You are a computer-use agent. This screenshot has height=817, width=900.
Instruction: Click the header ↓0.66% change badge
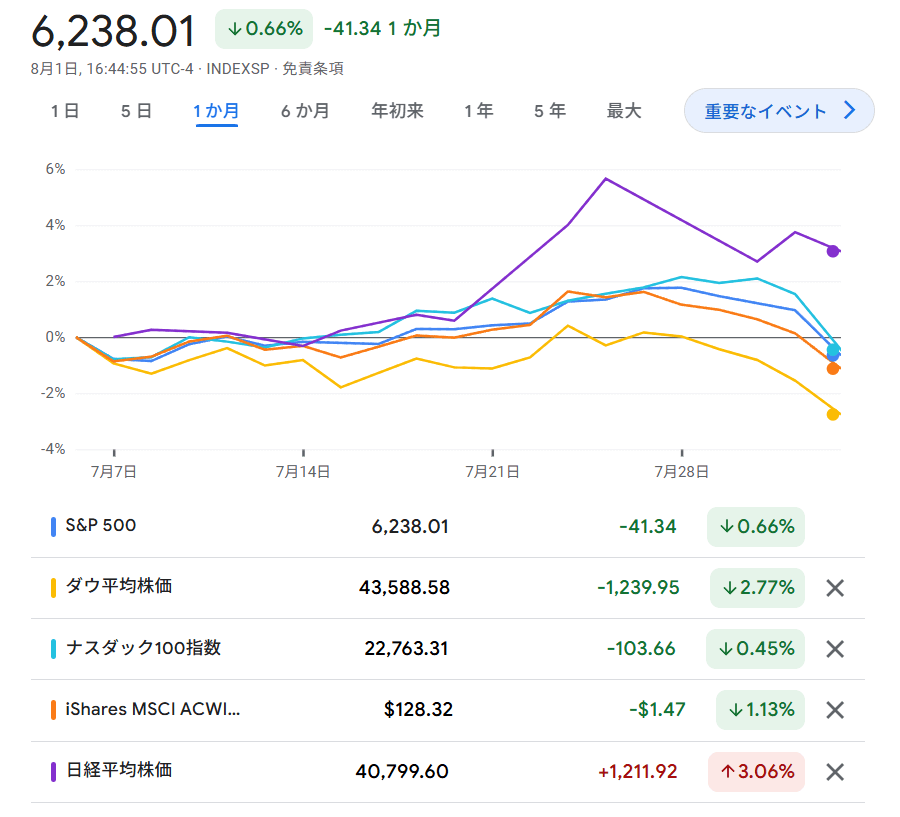[x=264, y=29]
